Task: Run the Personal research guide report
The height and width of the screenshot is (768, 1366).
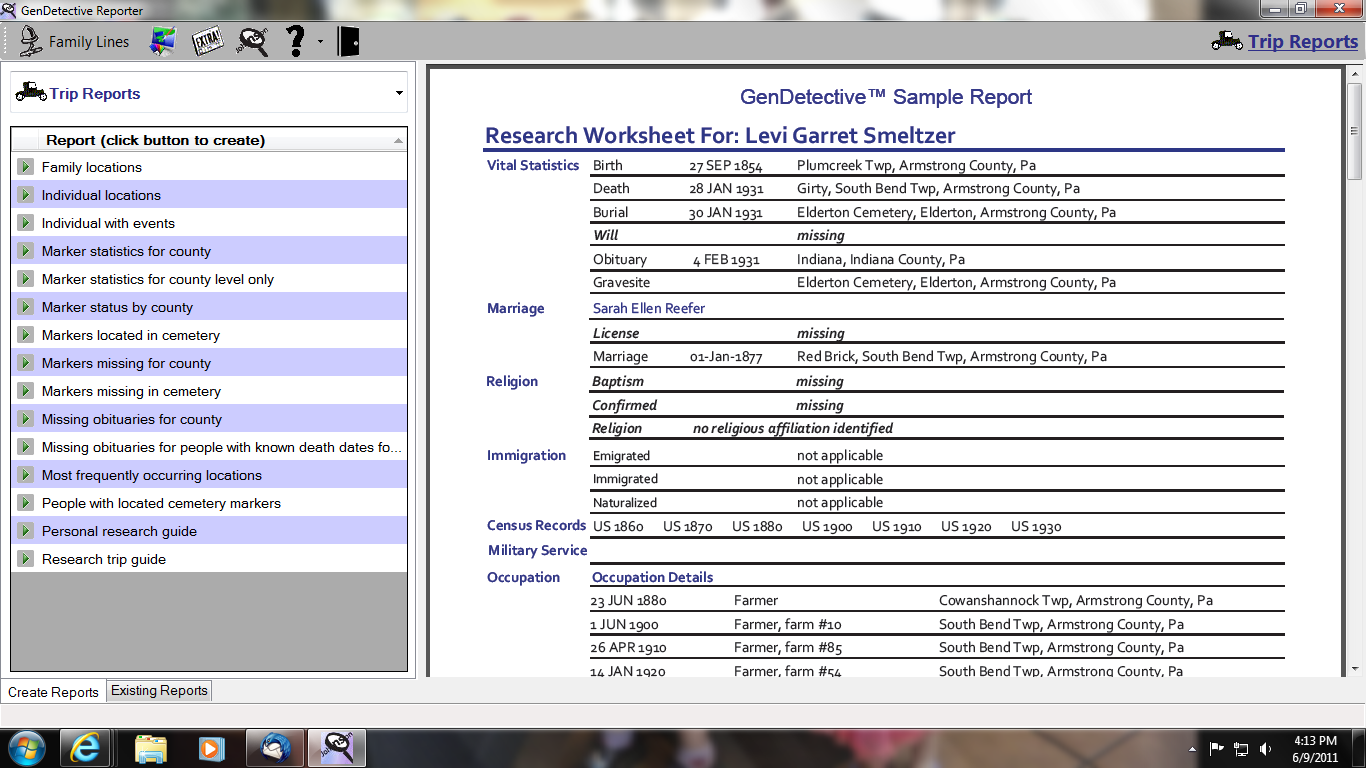Action: tap(26, 531)
